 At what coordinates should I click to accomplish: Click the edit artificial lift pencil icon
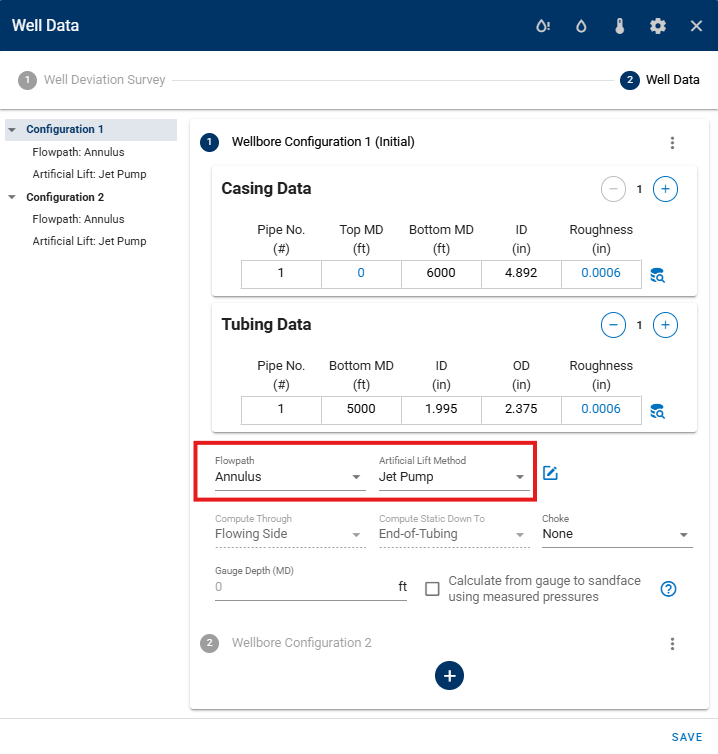coord(550,473)
